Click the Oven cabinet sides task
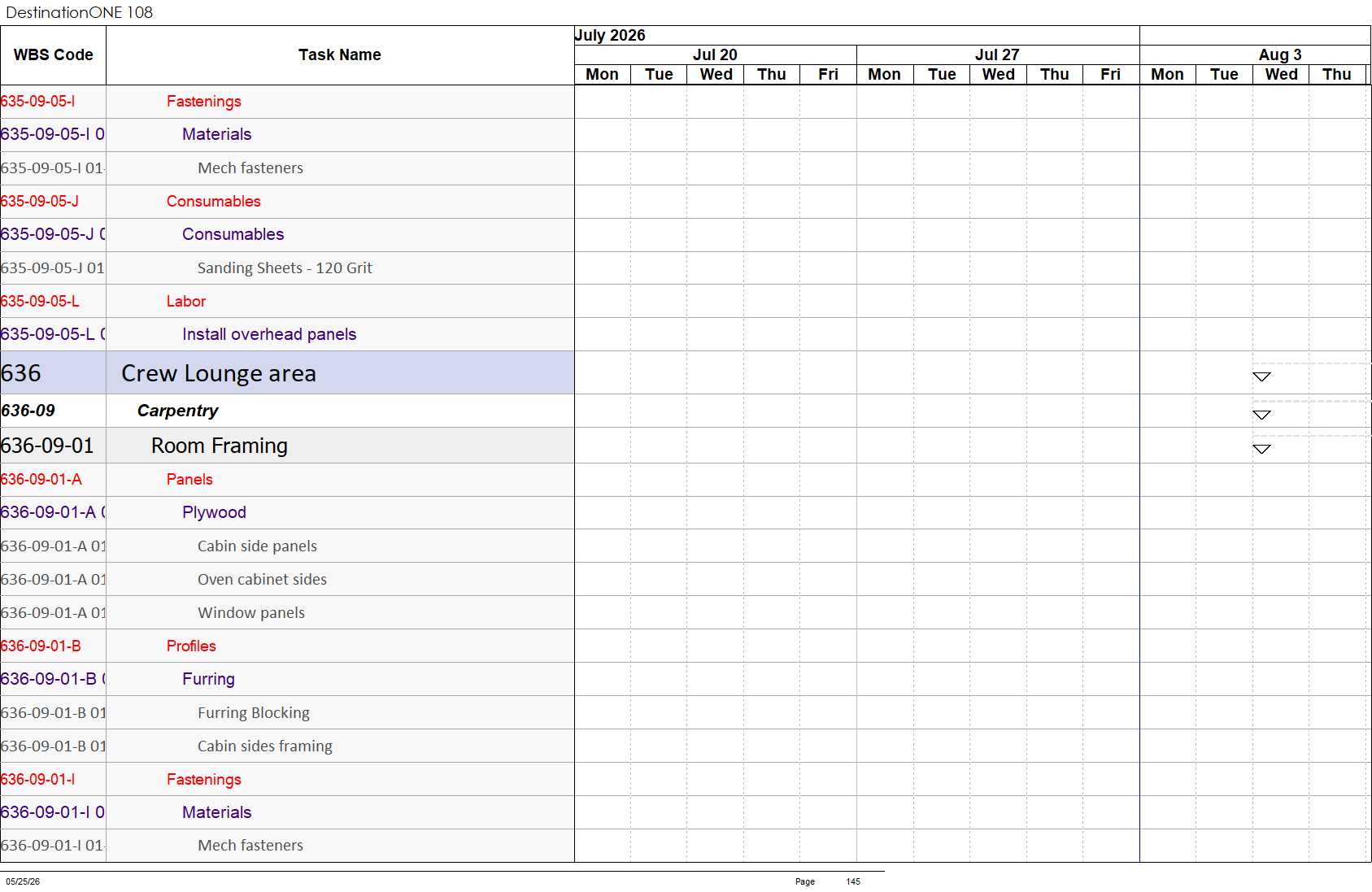 coord(262,580)
